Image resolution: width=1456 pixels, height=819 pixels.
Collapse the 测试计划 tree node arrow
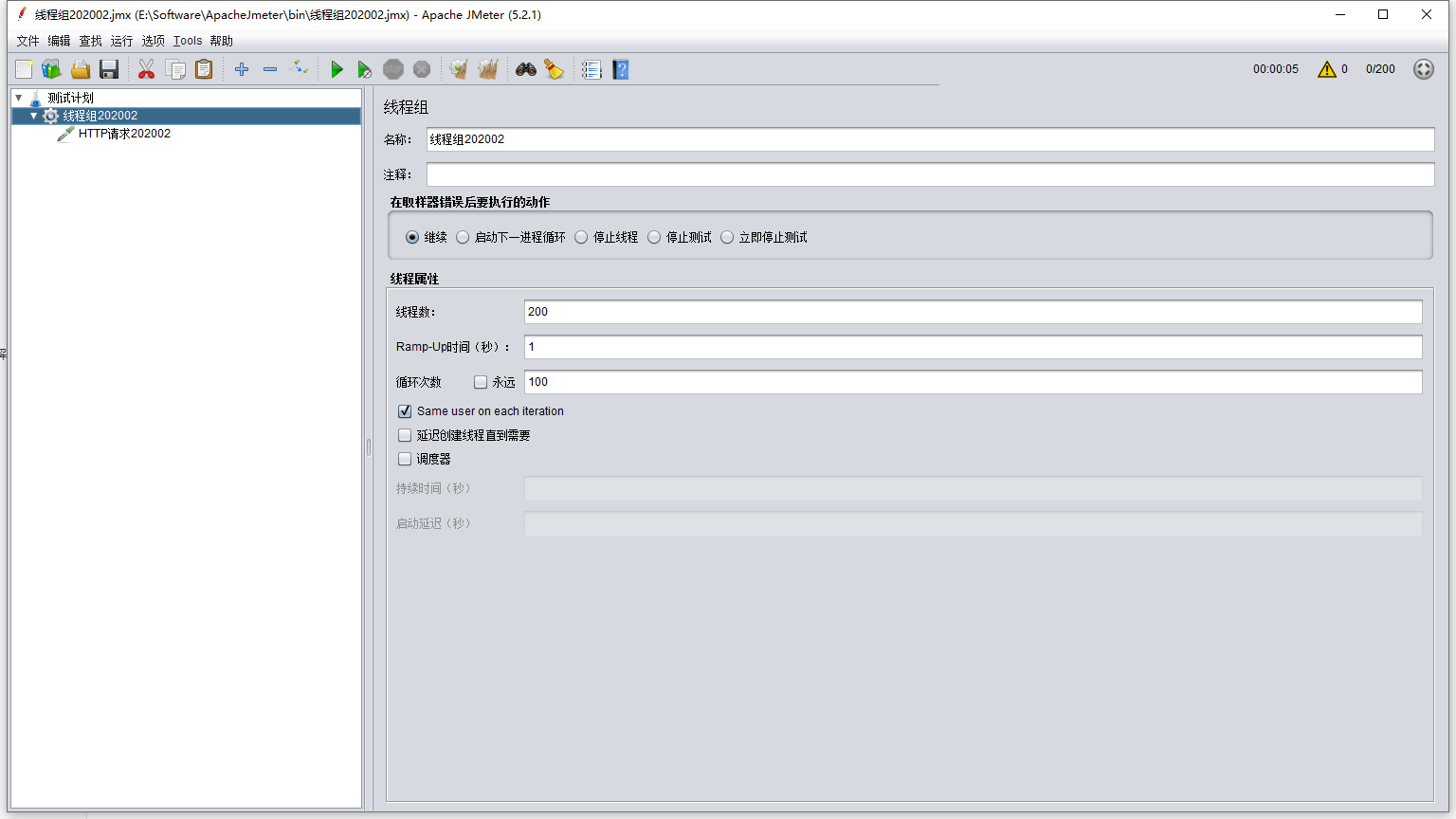[19, 98]
